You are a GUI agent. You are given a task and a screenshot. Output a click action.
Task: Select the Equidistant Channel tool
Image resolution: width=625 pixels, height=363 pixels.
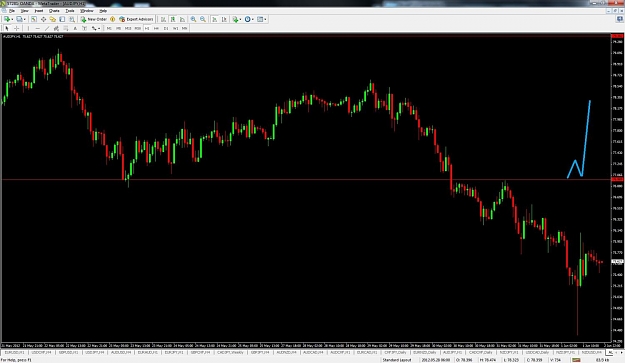56,28
